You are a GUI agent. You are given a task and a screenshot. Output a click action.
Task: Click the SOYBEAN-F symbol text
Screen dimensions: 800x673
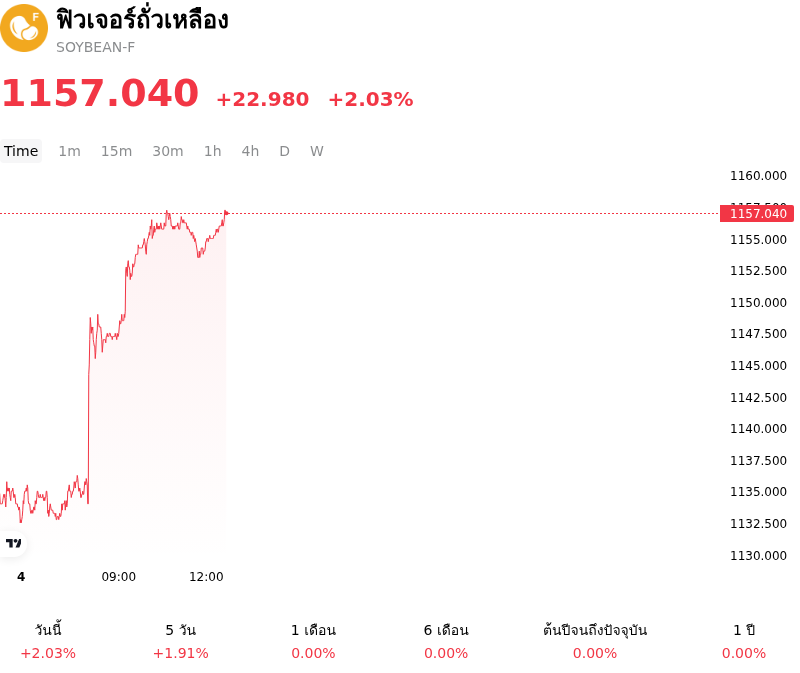(95, 47)
